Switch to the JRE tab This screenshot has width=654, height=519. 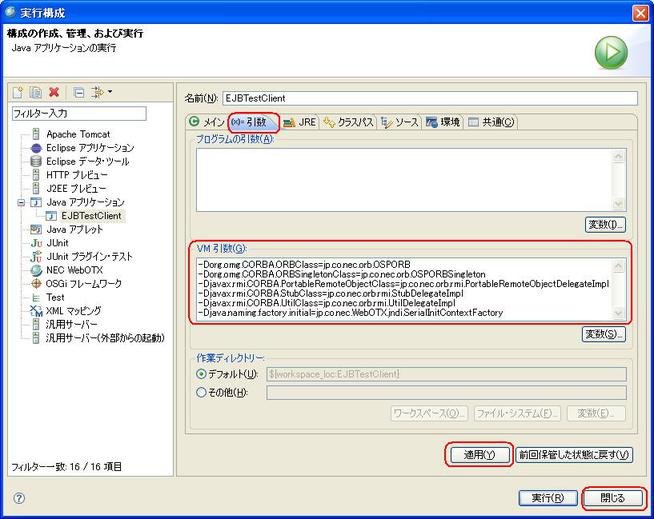299,122
